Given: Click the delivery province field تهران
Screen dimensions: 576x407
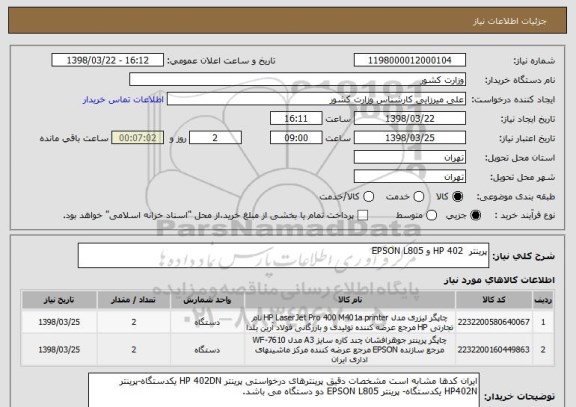Looking at the screenshot, I should (410, 158).
